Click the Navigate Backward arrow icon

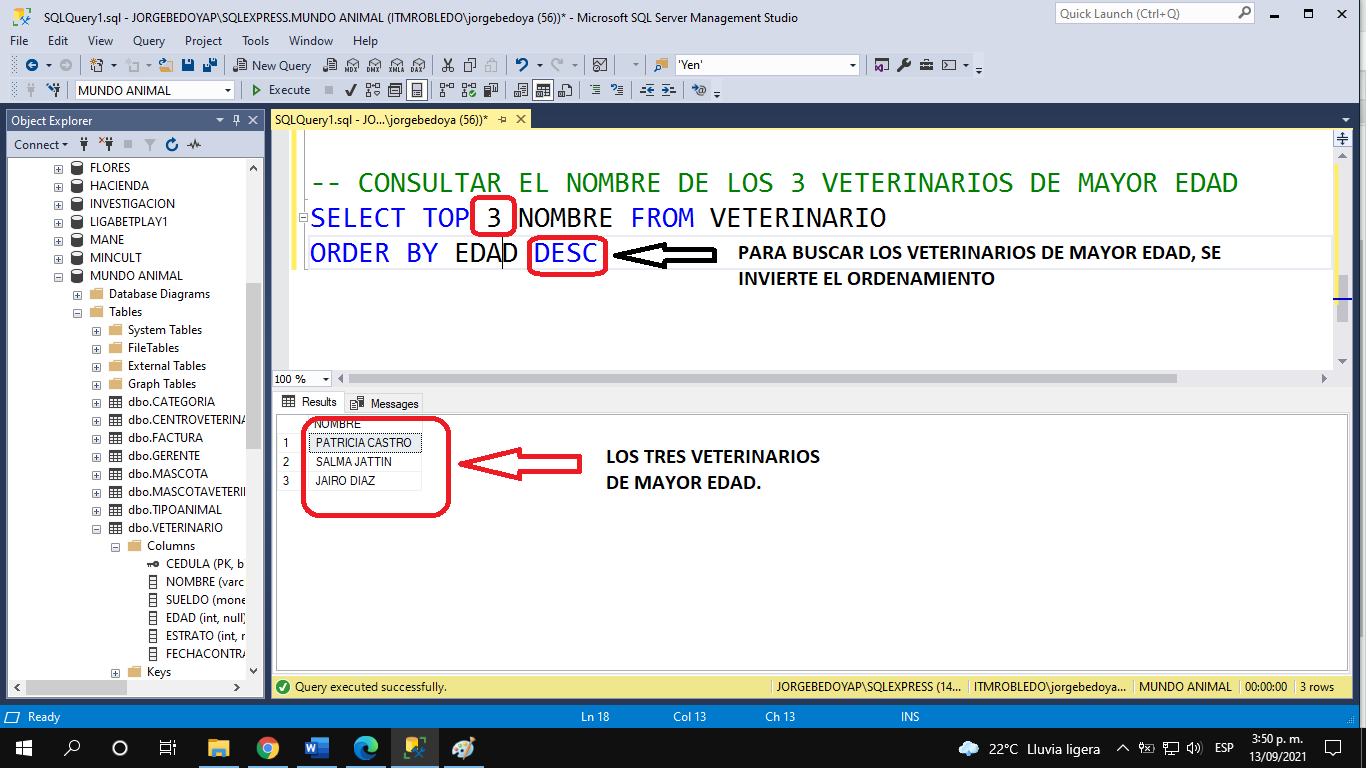pos(32,65)
